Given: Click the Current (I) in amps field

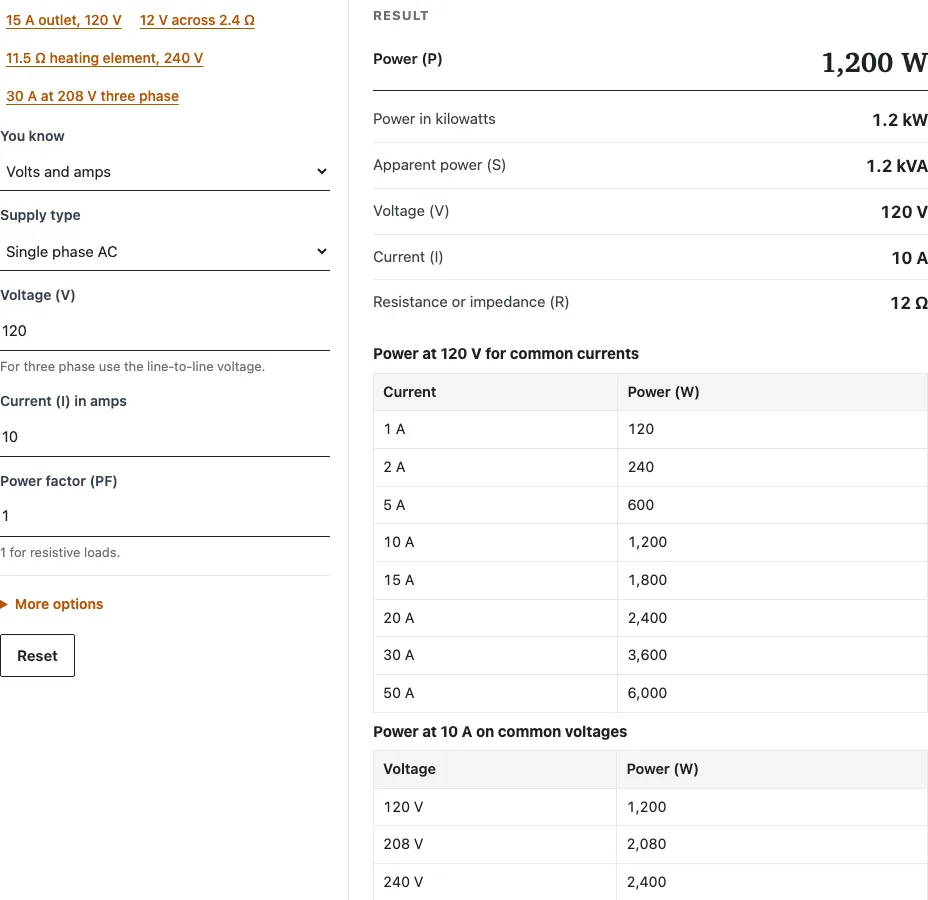Looking at the screenshot, I should coord(165,437).
